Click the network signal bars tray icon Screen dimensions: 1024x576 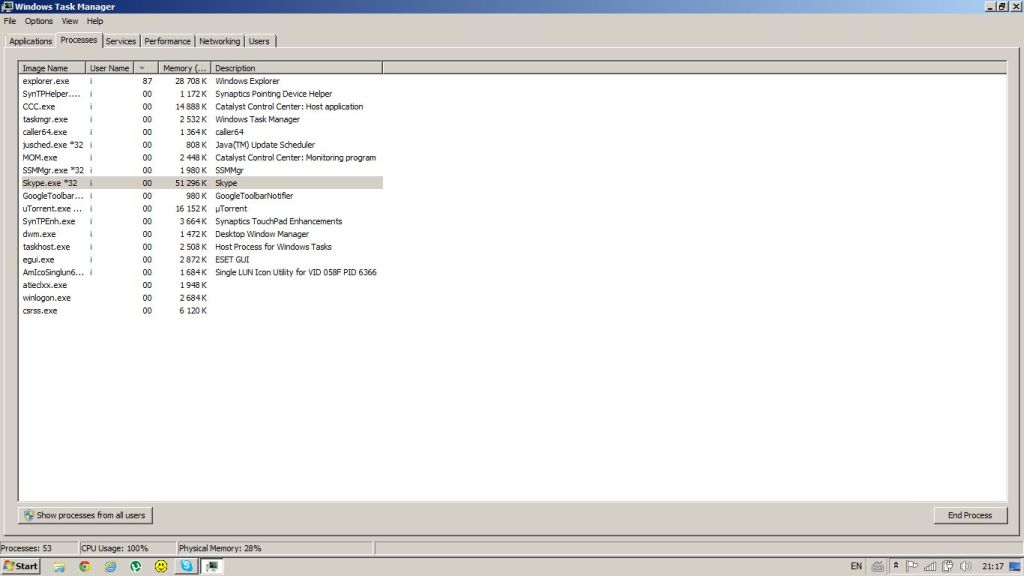coord(929,566)
